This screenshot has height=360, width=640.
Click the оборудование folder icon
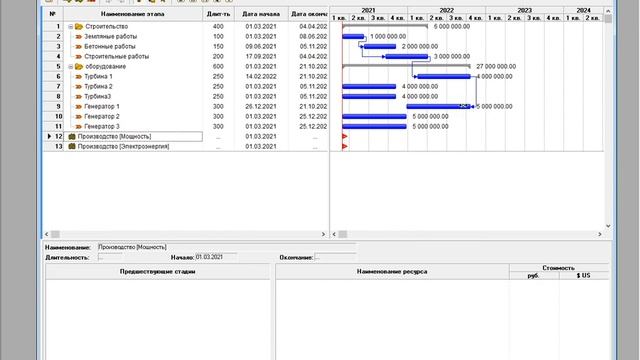click(x=79, y=67)
